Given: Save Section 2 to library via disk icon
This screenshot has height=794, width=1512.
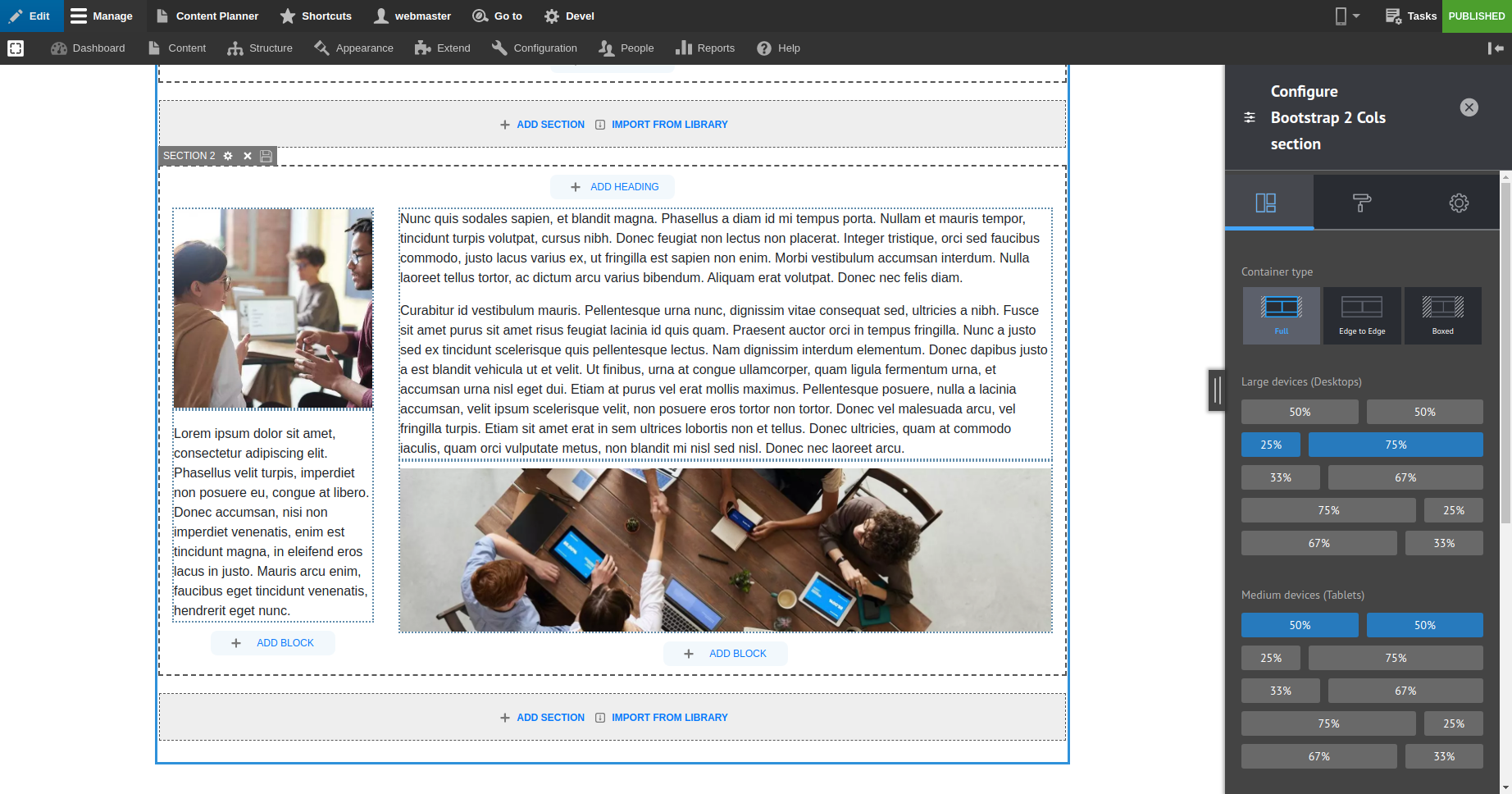Looking at the screenshot, I should click(265, 156).
